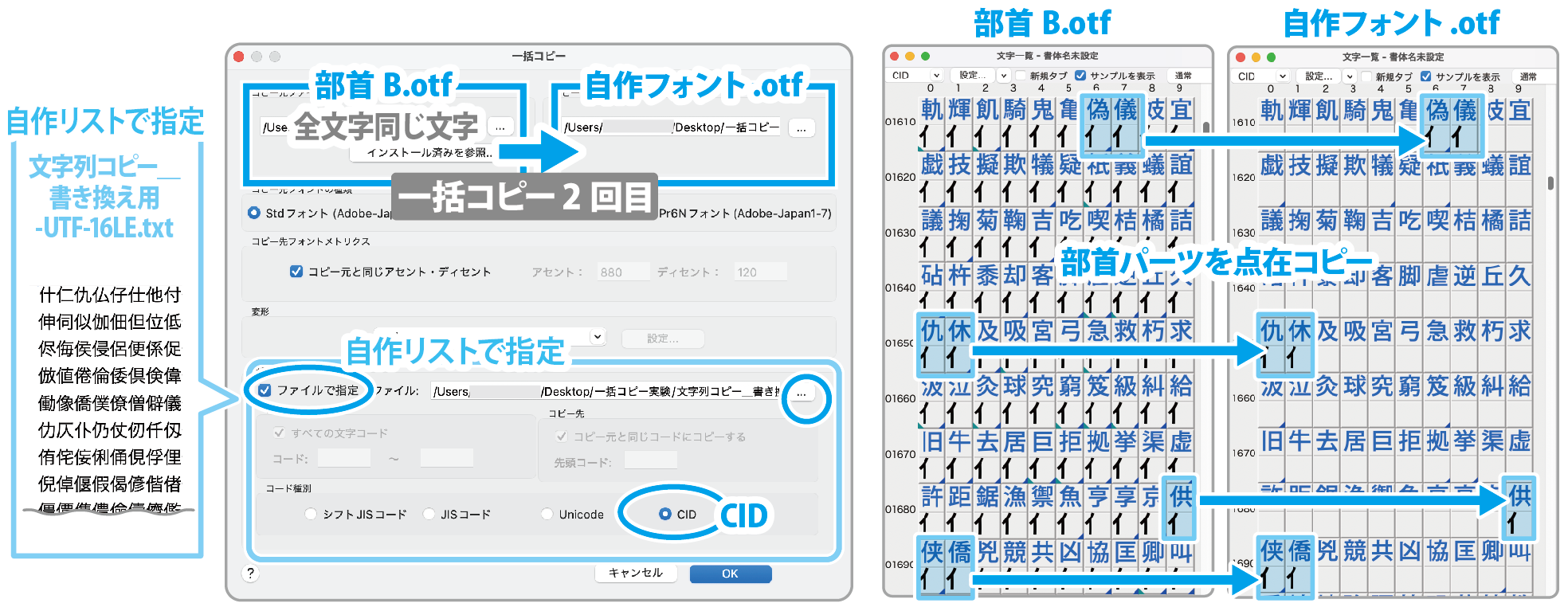
Task: Click the キャンセル button
Action: point(635,573)
